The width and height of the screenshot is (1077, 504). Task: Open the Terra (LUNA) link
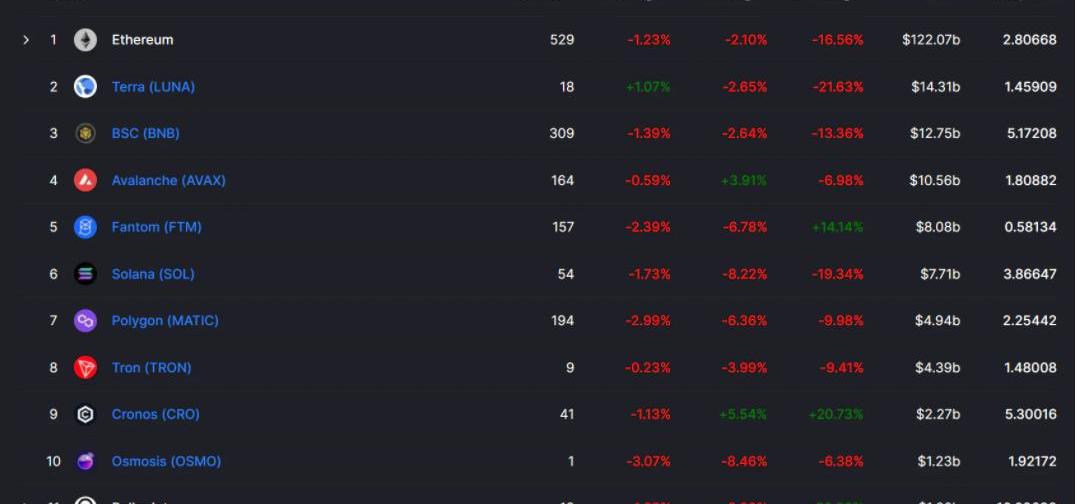click(153, 87)
